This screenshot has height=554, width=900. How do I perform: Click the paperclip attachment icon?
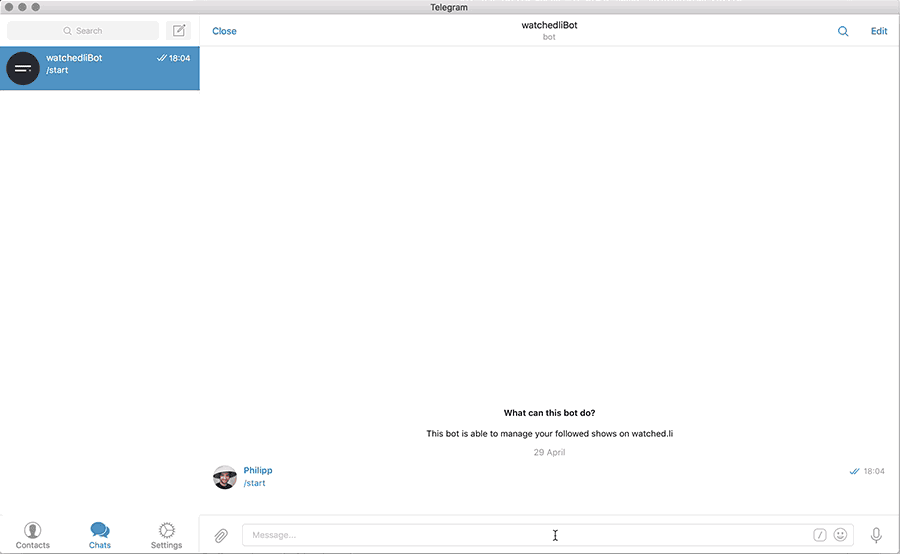coord(221,536)
